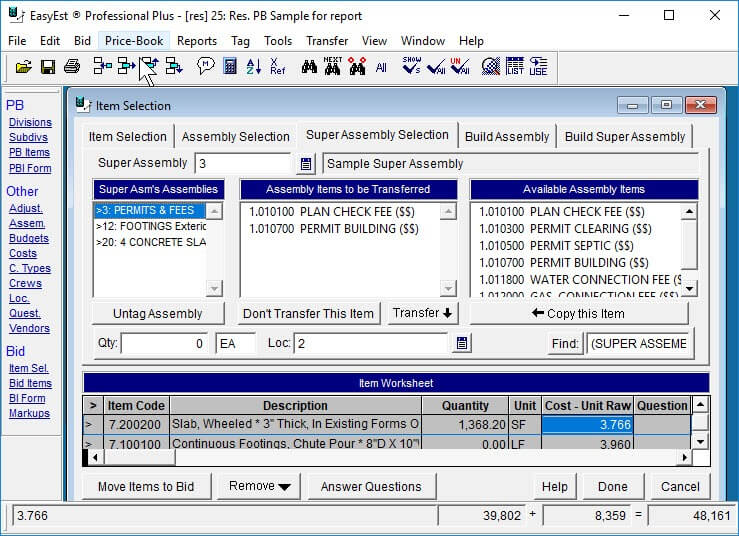Click the Open folder toolbar icon
Image resolution: width=739 pixels, height=536 pixels.
point(24,66)
